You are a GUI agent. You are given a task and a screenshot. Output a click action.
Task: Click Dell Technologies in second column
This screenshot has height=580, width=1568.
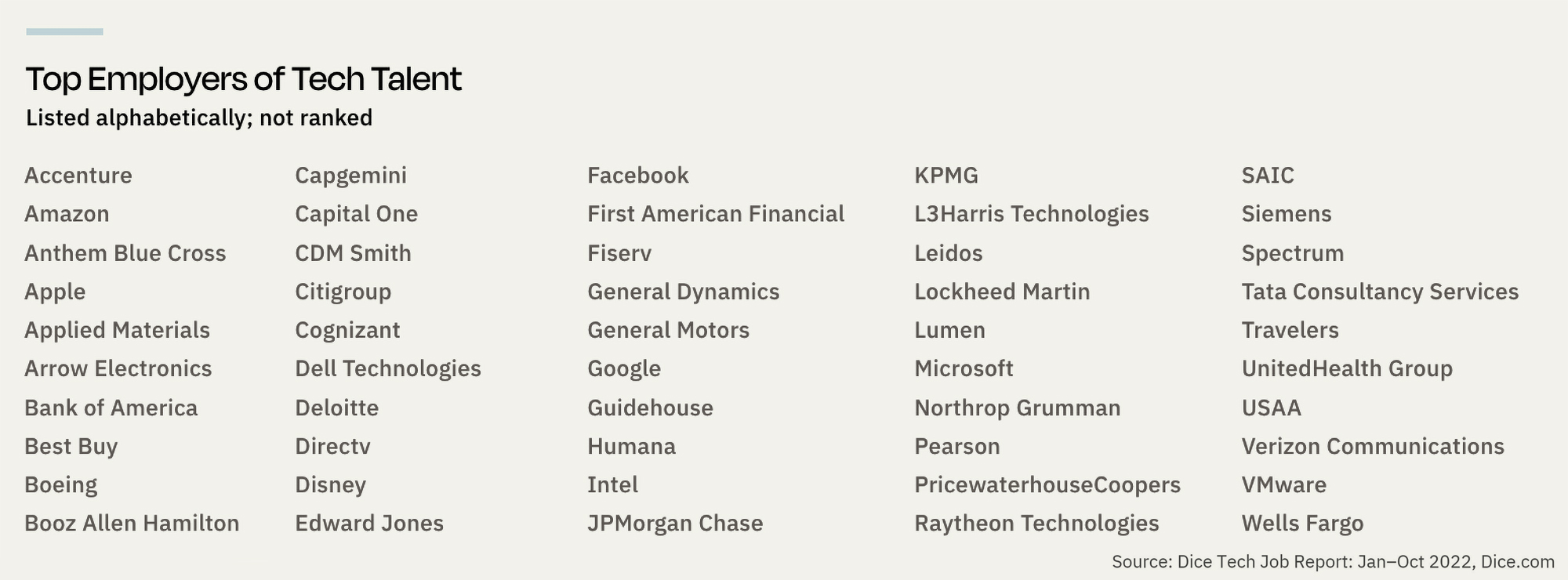(x=388, y=369)
